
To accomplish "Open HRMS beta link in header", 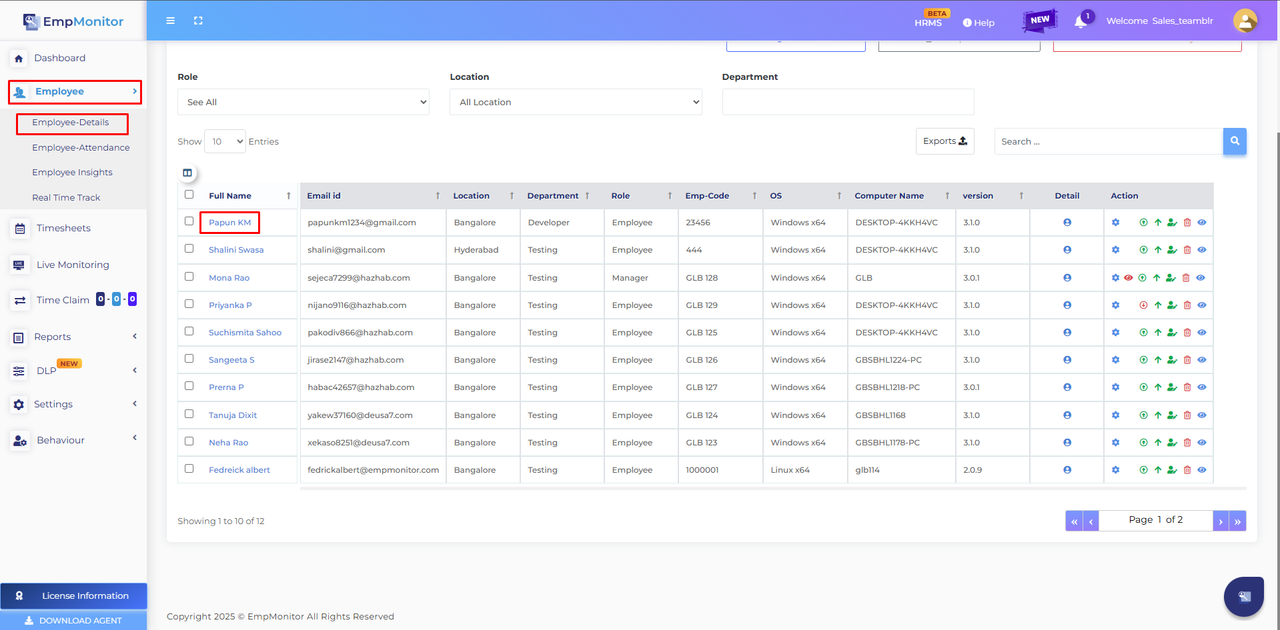I will 928,22.
